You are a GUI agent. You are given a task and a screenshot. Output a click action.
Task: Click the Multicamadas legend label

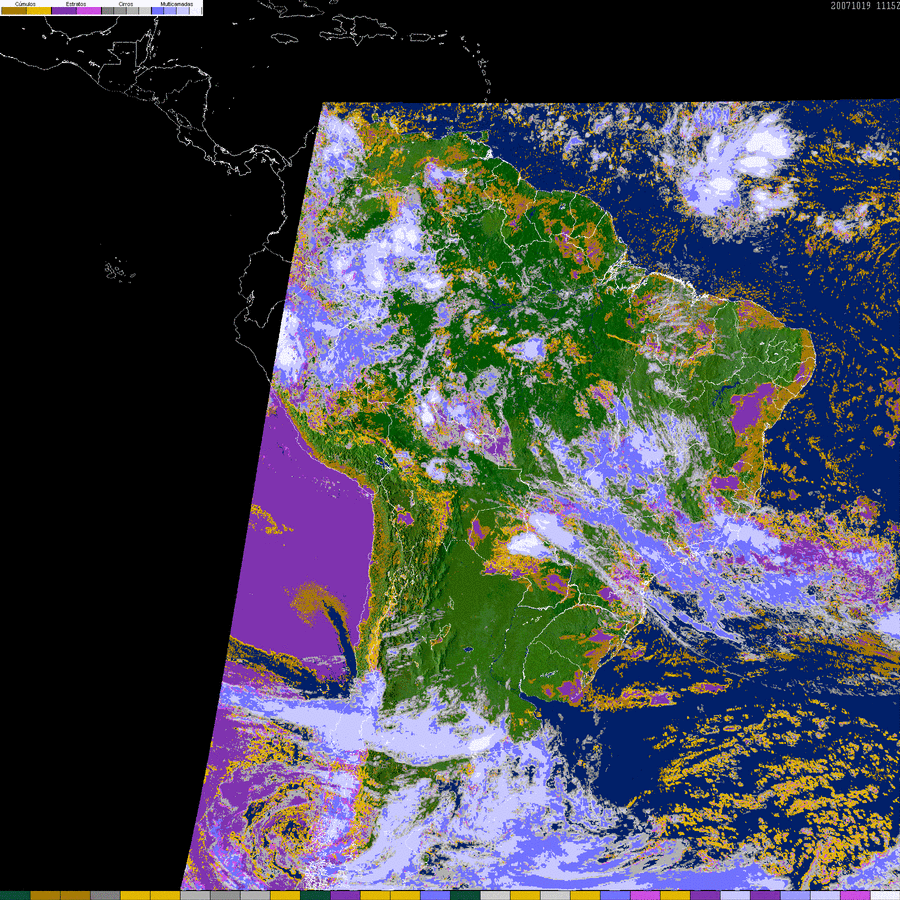177,4
